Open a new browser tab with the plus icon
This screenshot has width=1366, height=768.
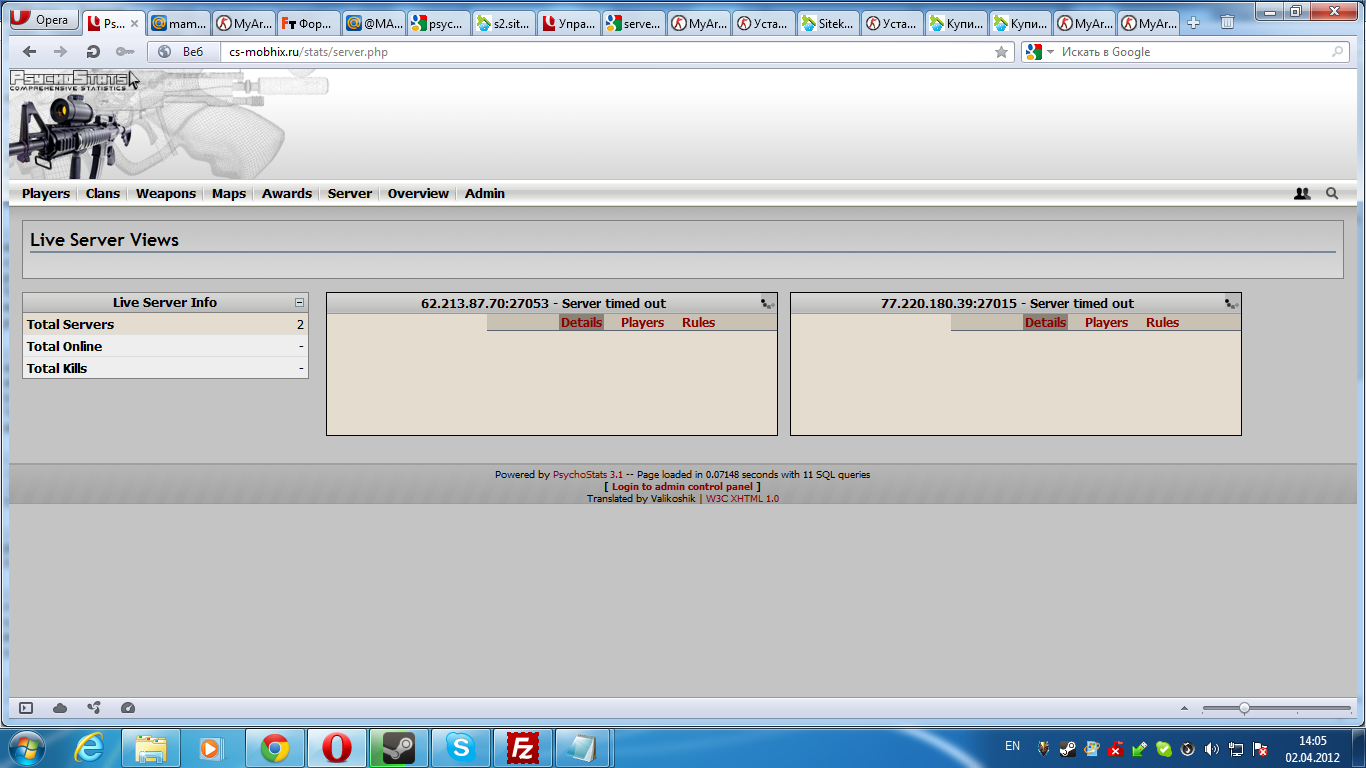1193,22
